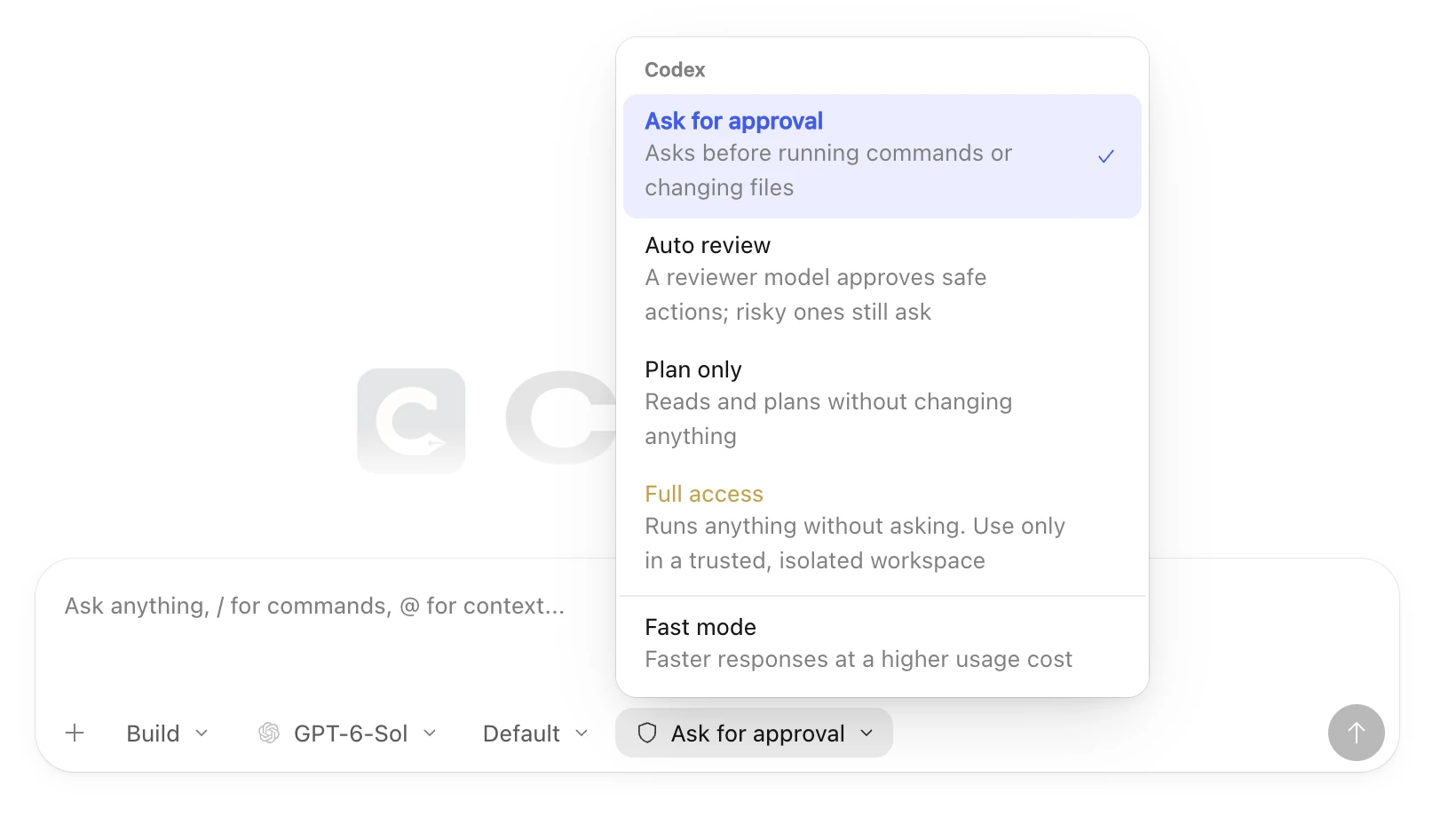Choose the Full access option
Viewport: 1456px width, 817px height.
pos(882,527)
